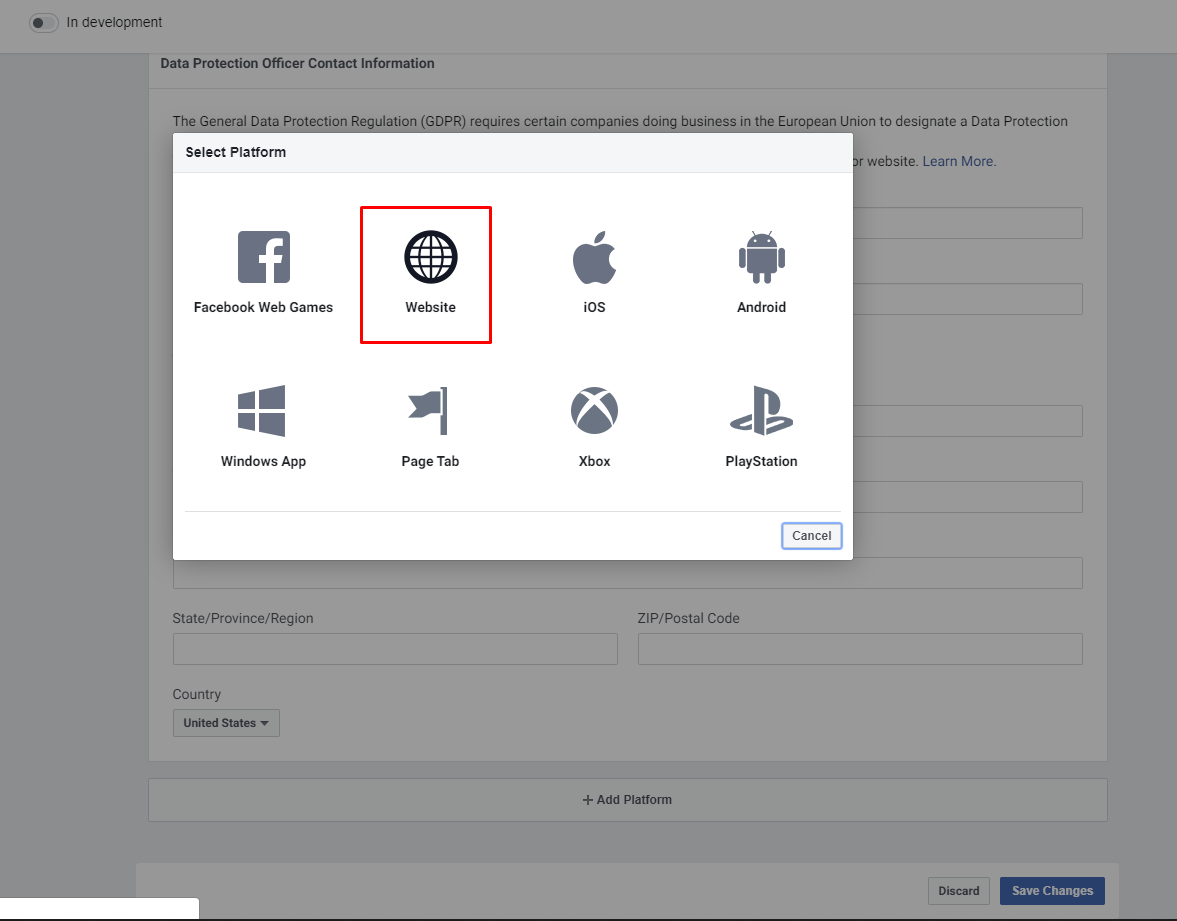Image resolution: width=1177 pixels, height=921 pixels.
Task: Cancel the Select Platform dialog
Action: tap(811, 536)
